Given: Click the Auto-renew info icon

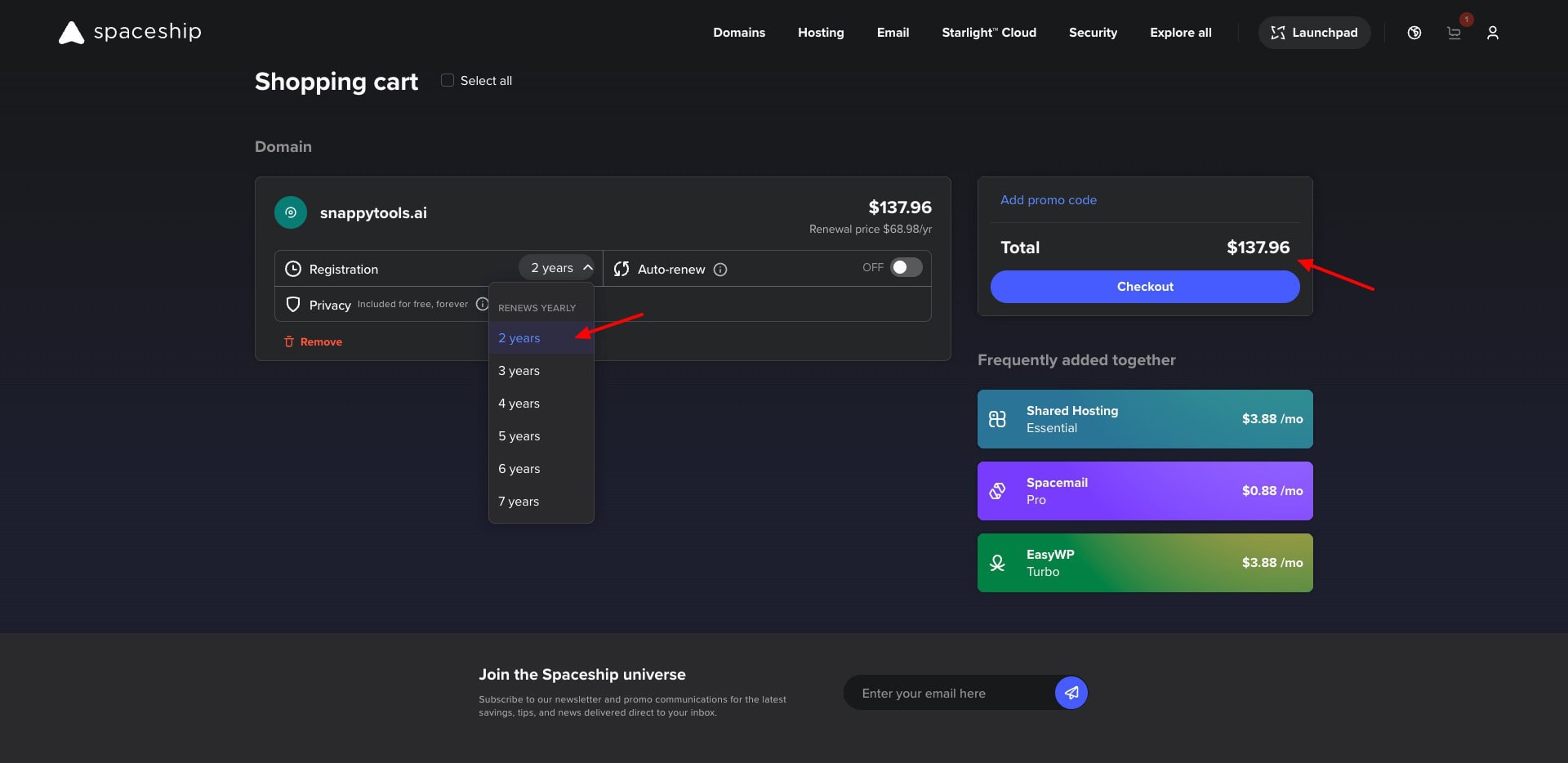Looking at the screenshot, I should [x=720, y=270].
